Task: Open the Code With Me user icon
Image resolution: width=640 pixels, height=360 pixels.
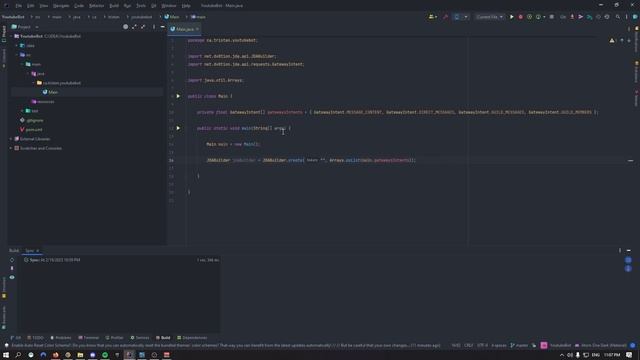Action: [432, 17]
